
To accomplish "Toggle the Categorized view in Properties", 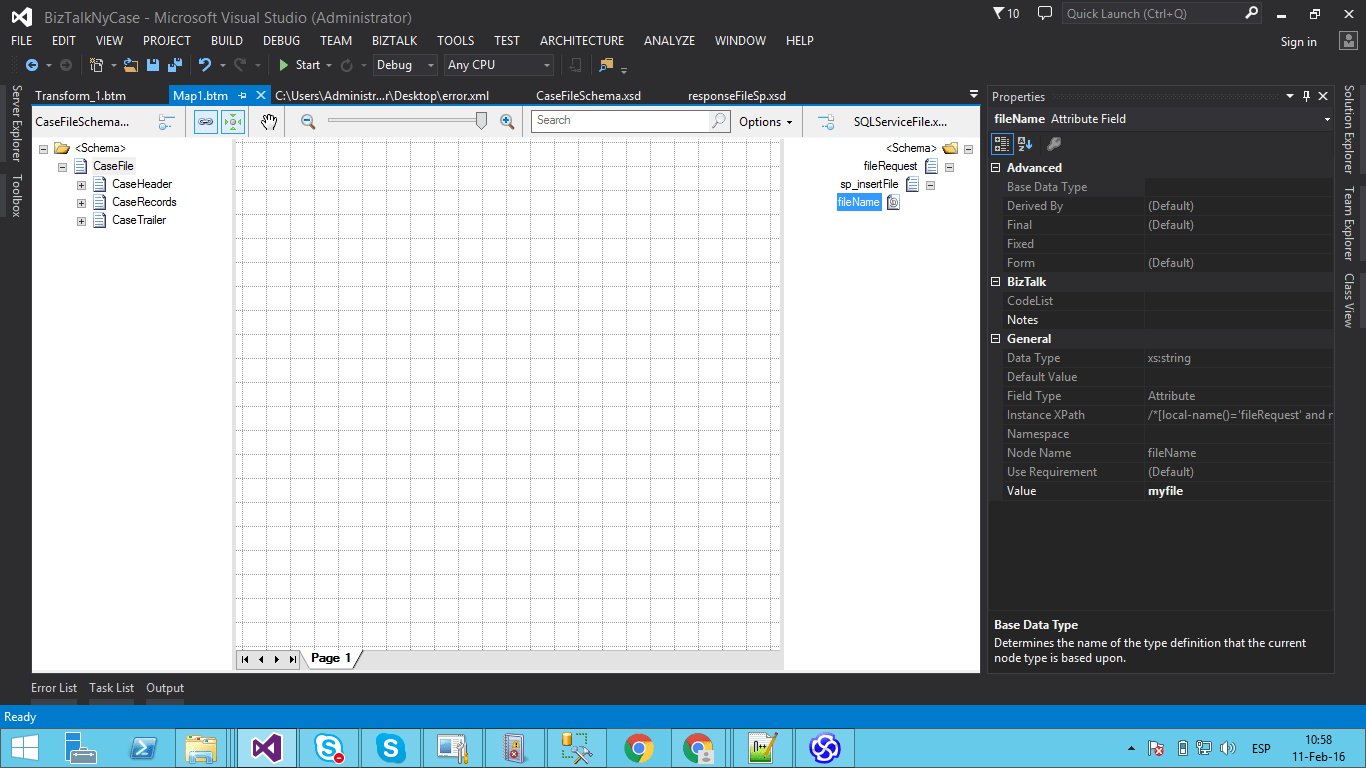I will coord(1002,144).
